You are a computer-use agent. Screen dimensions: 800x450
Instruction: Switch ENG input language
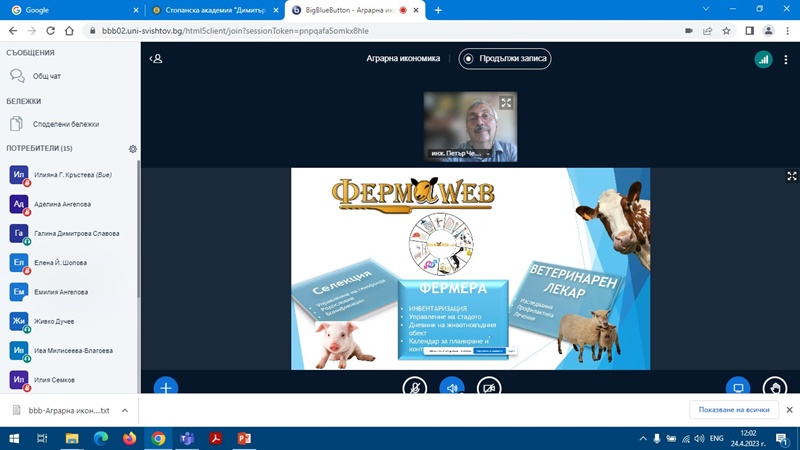(716, 439)
